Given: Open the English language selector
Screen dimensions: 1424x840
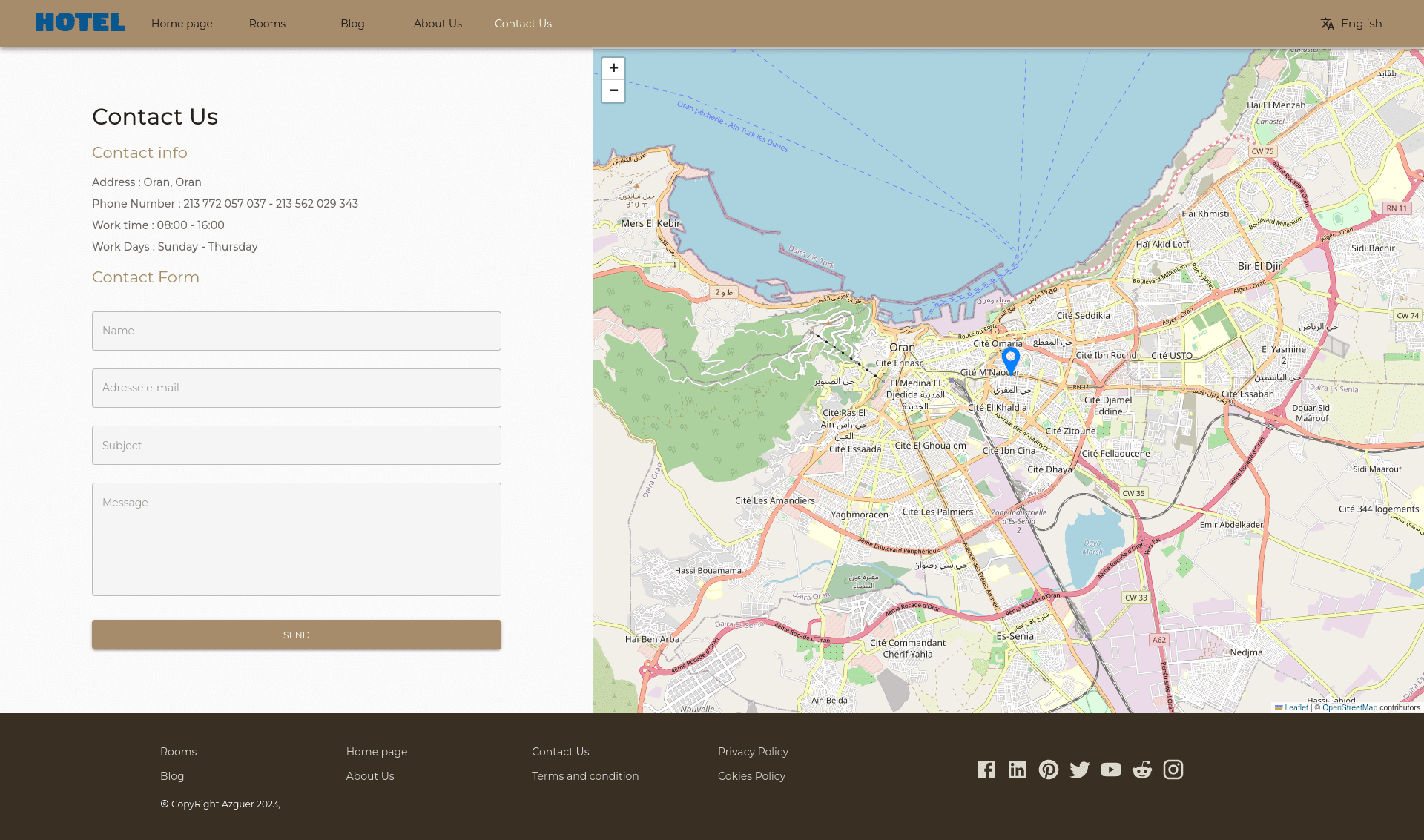Looking at the screenshot, I should click(x=1351, y=24).
